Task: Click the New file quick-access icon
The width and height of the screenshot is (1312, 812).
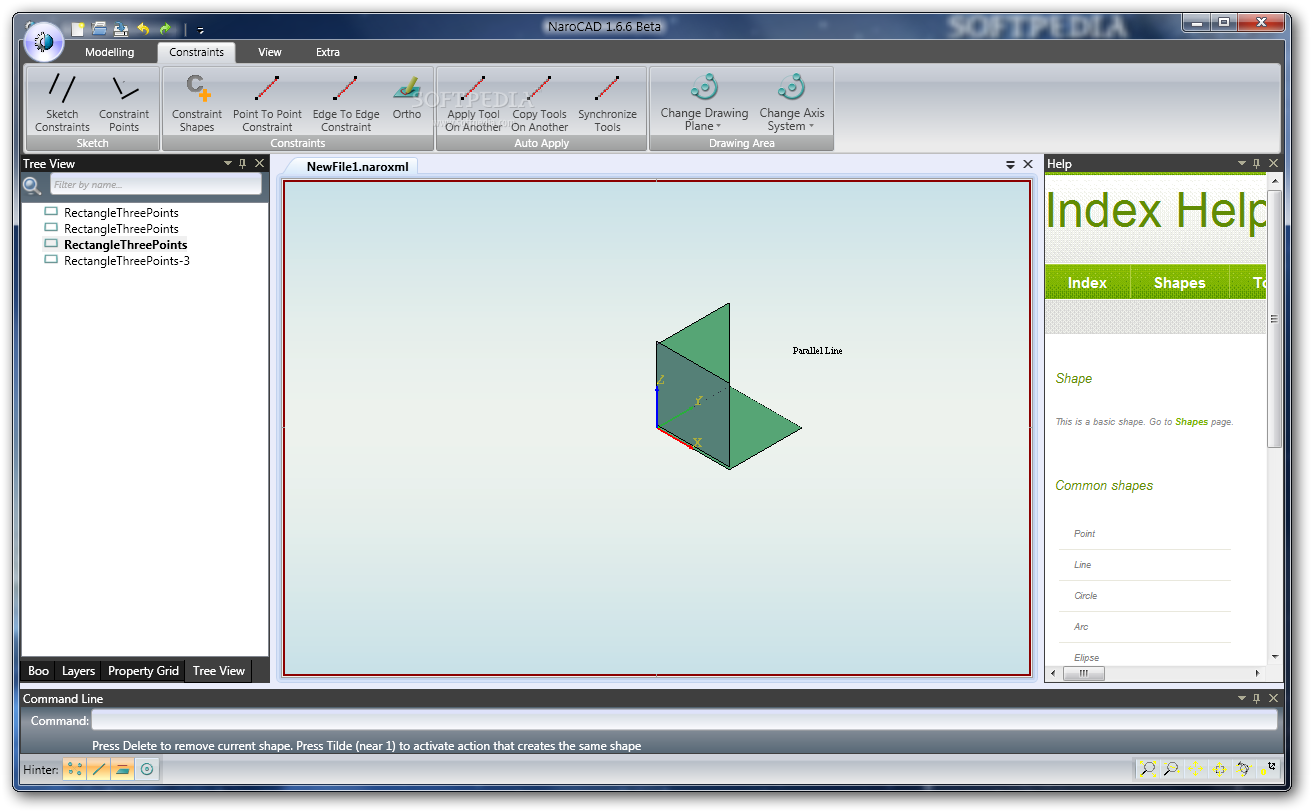Action: click(x=78, y=29)
